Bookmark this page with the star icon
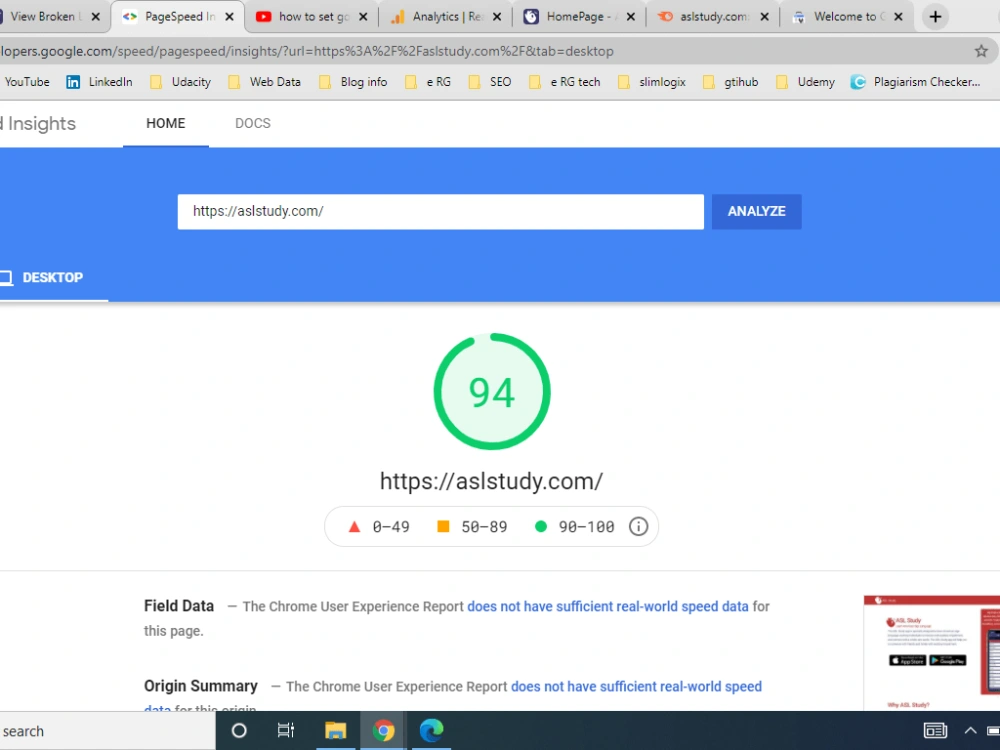 [x=981, y=51]
